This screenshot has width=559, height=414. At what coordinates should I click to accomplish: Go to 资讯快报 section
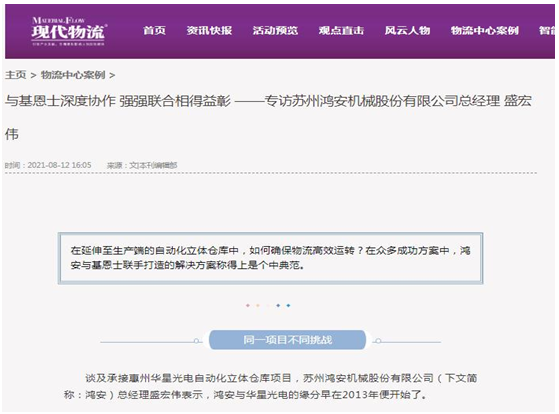(x=209, y=31)
